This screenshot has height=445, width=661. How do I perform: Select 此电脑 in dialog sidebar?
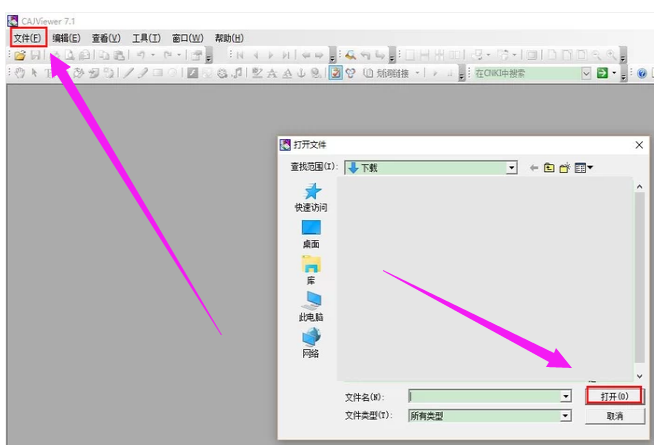311,307
